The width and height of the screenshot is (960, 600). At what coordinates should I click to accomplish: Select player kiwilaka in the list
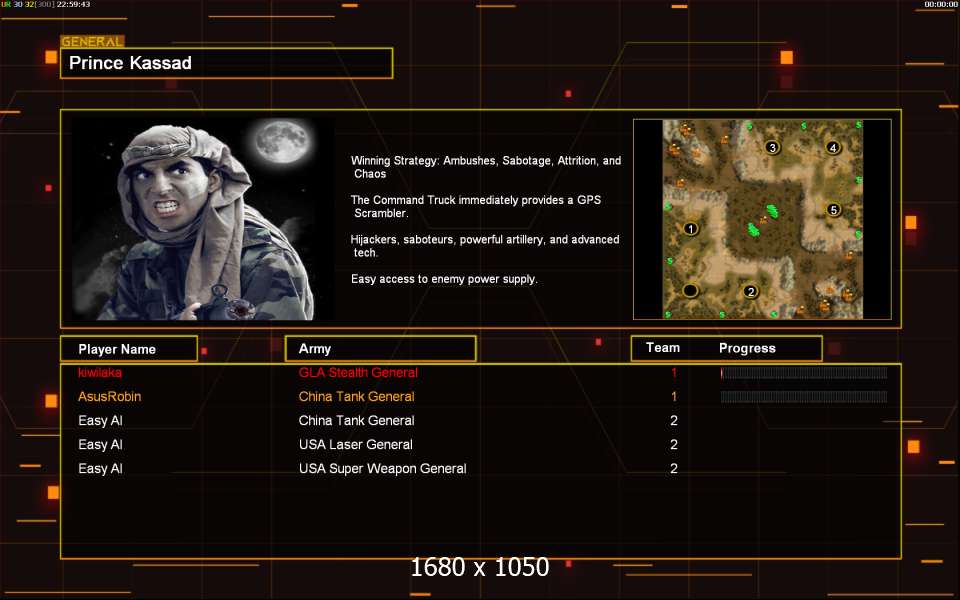click(100, 372)
